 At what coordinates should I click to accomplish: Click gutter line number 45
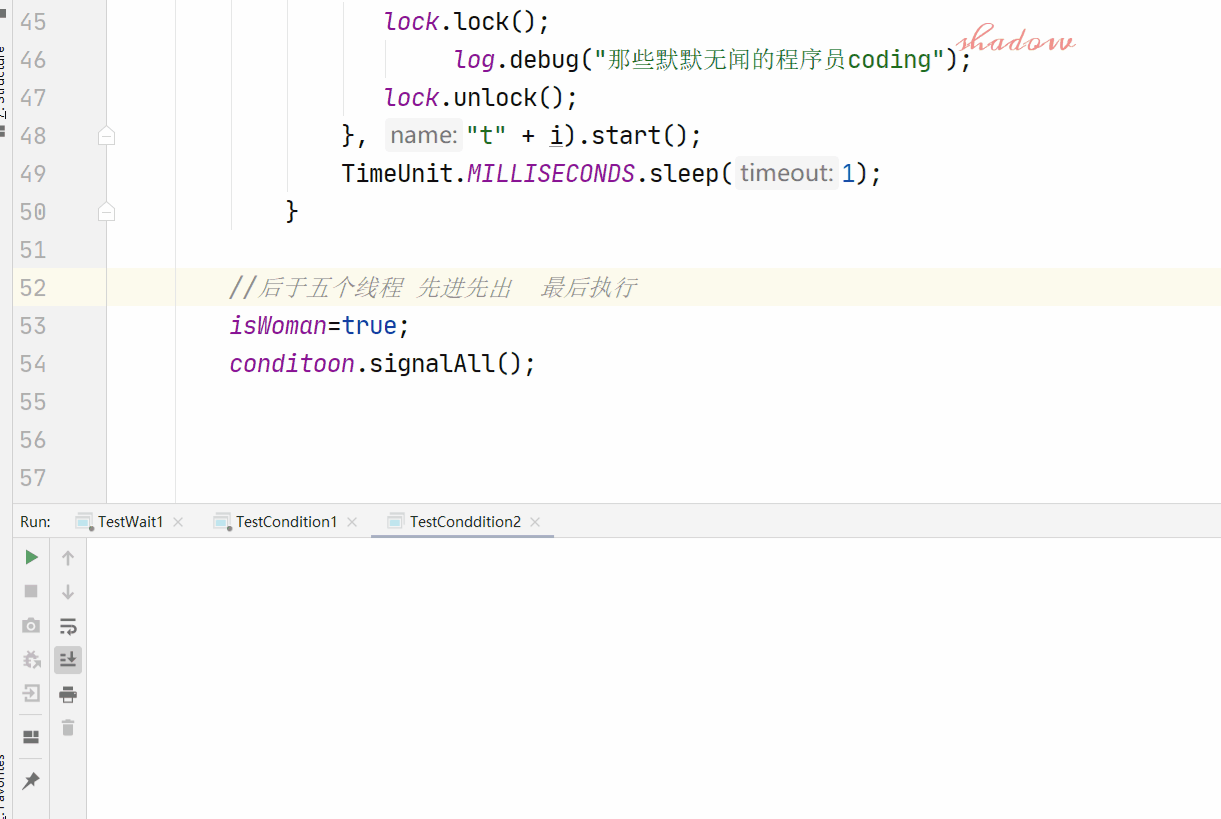click(33, 22)
